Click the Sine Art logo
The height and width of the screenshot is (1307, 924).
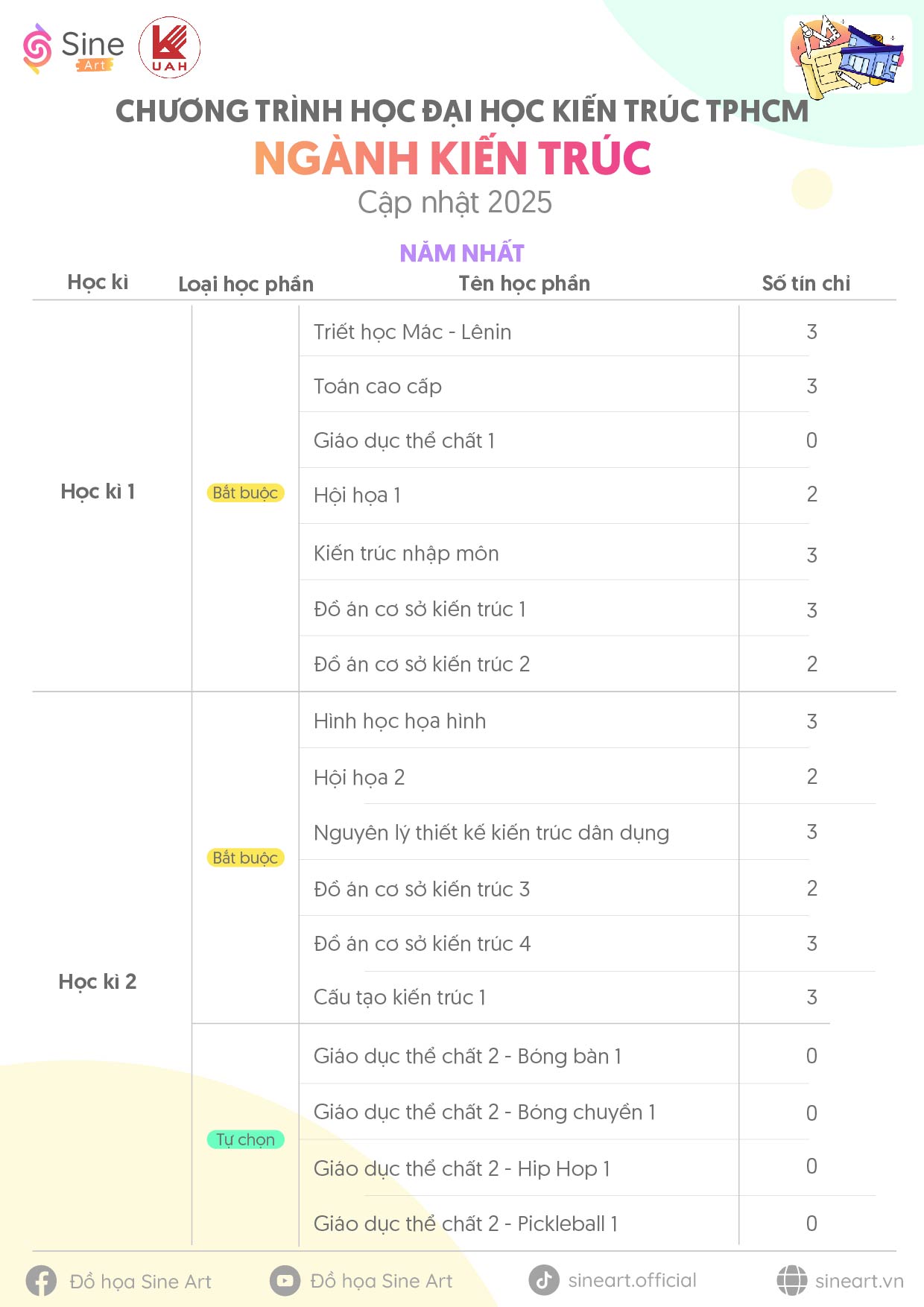coord(73,48)
